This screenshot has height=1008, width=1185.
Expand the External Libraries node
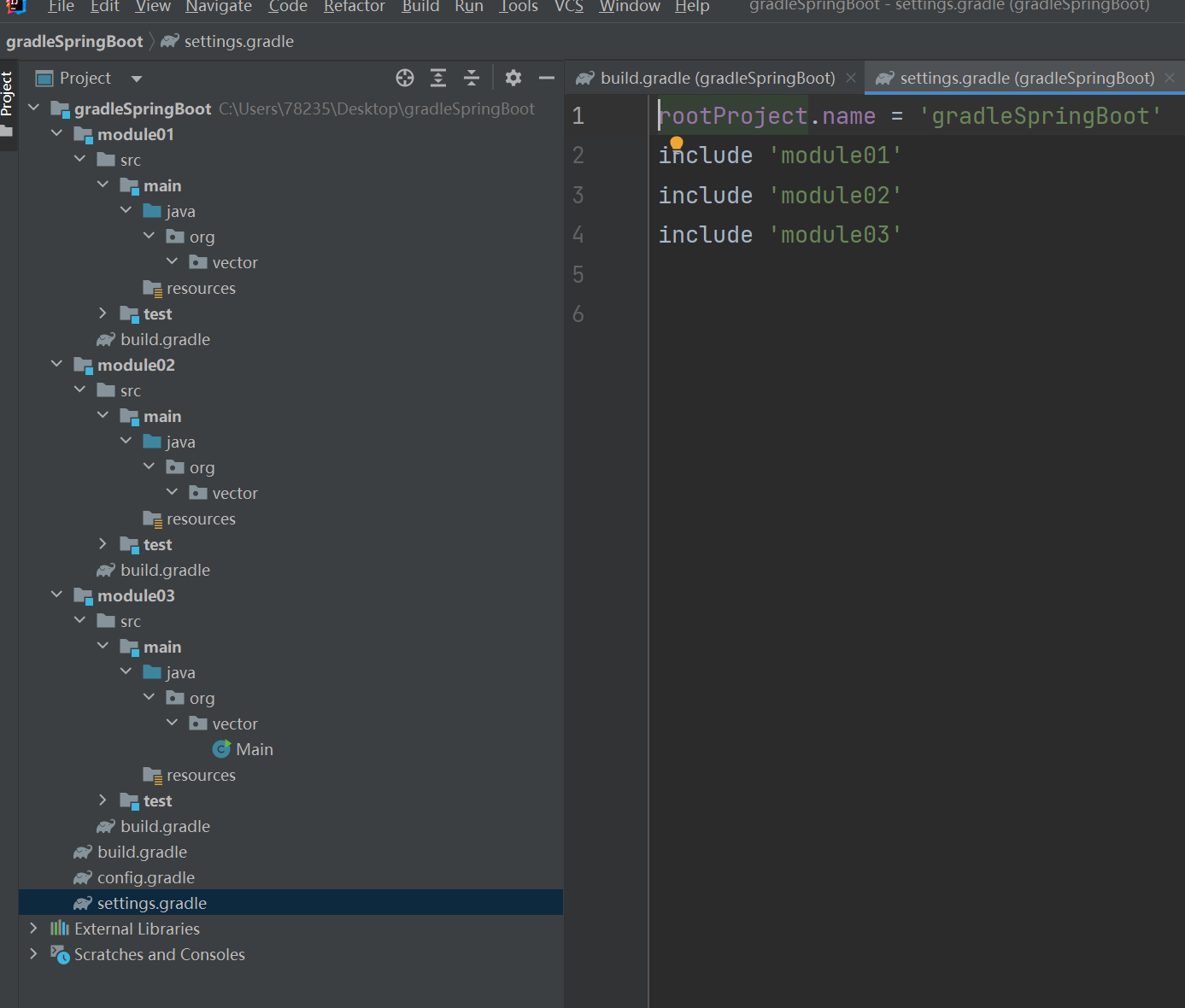34,928
